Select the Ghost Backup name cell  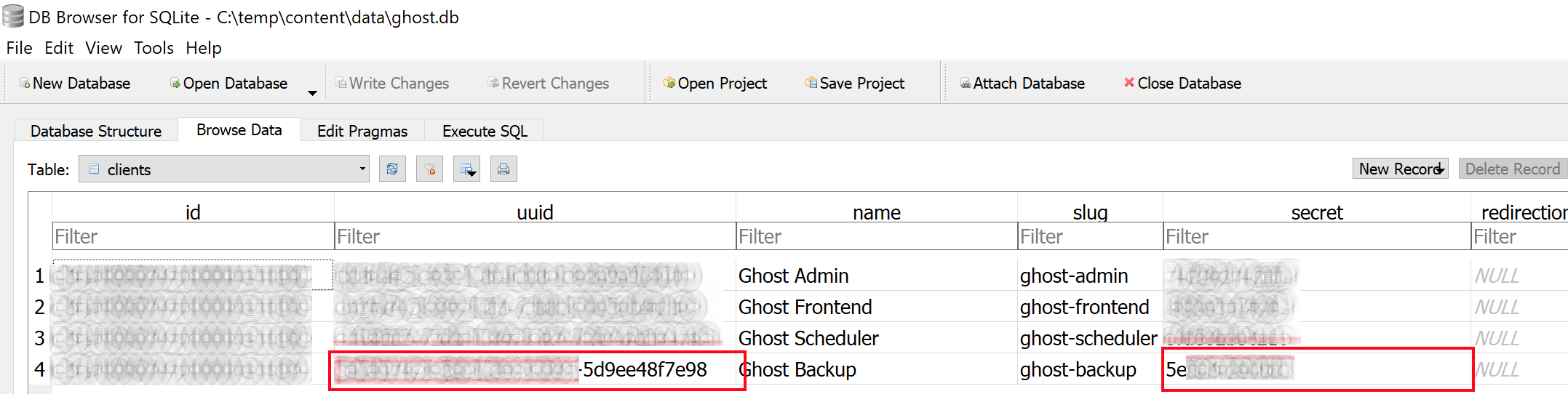coord(877,369)
